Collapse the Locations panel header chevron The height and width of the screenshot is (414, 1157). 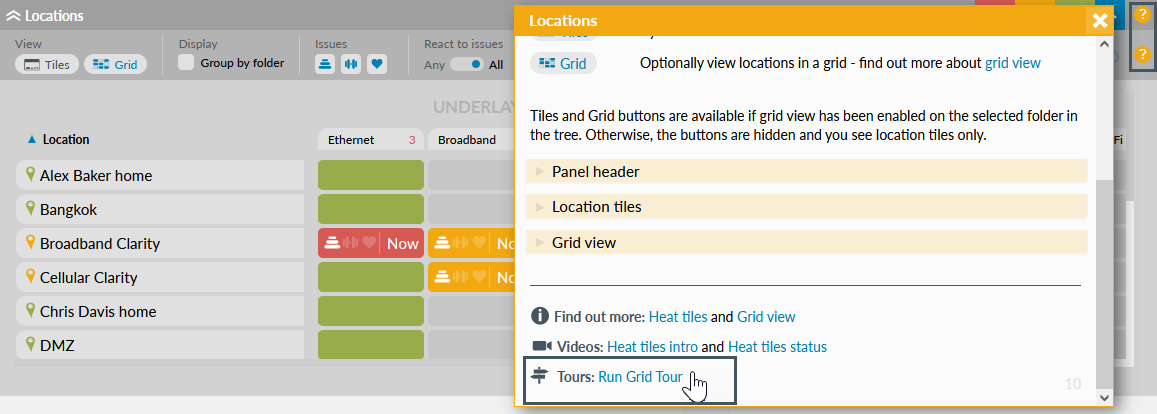(x=13, y=16)
